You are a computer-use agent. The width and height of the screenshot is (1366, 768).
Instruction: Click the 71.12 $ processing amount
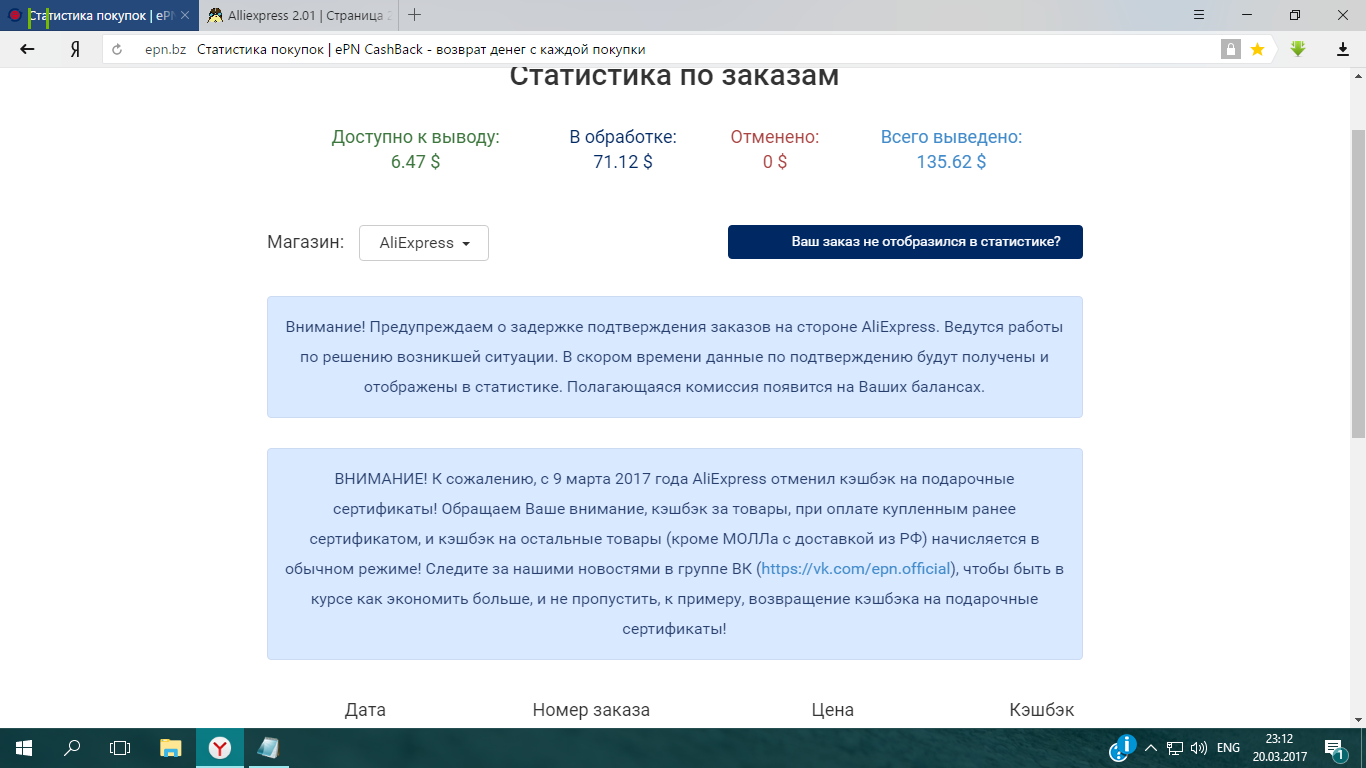click(623, 162)
